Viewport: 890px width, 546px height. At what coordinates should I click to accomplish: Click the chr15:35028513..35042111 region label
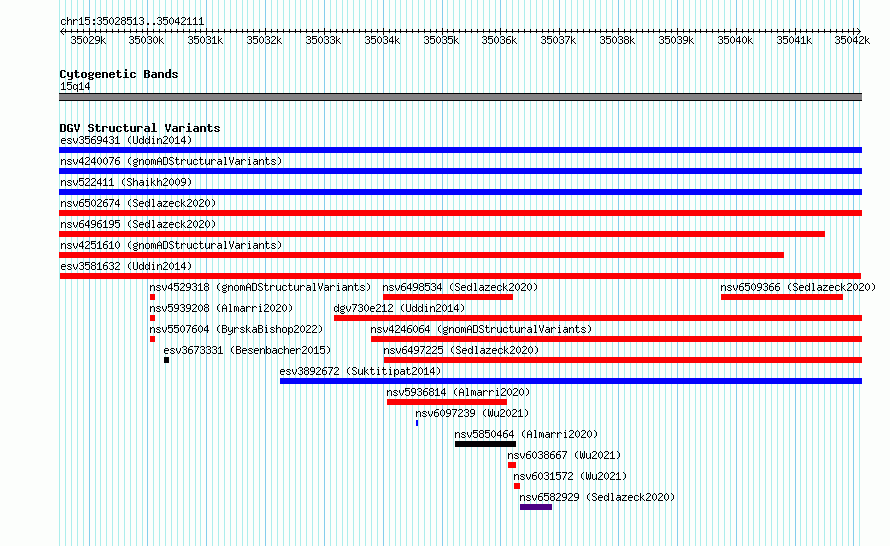(x=132, y=22)
